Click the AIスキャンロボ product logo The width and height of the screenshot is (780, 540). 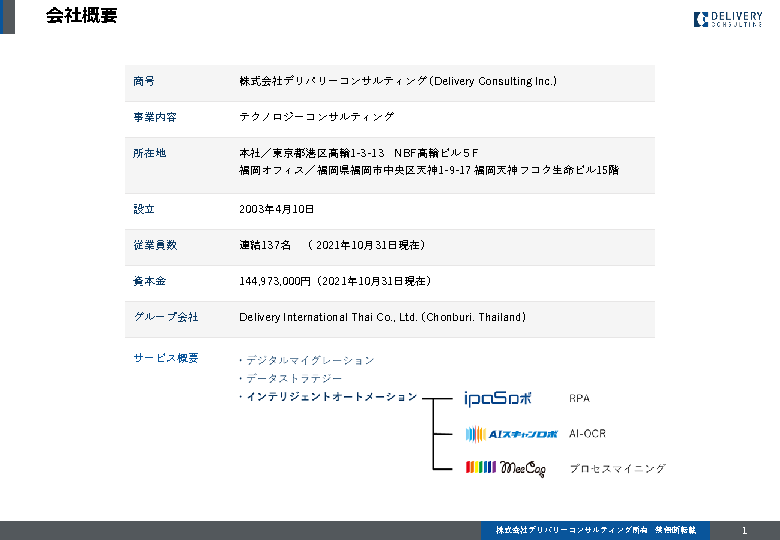511,434
